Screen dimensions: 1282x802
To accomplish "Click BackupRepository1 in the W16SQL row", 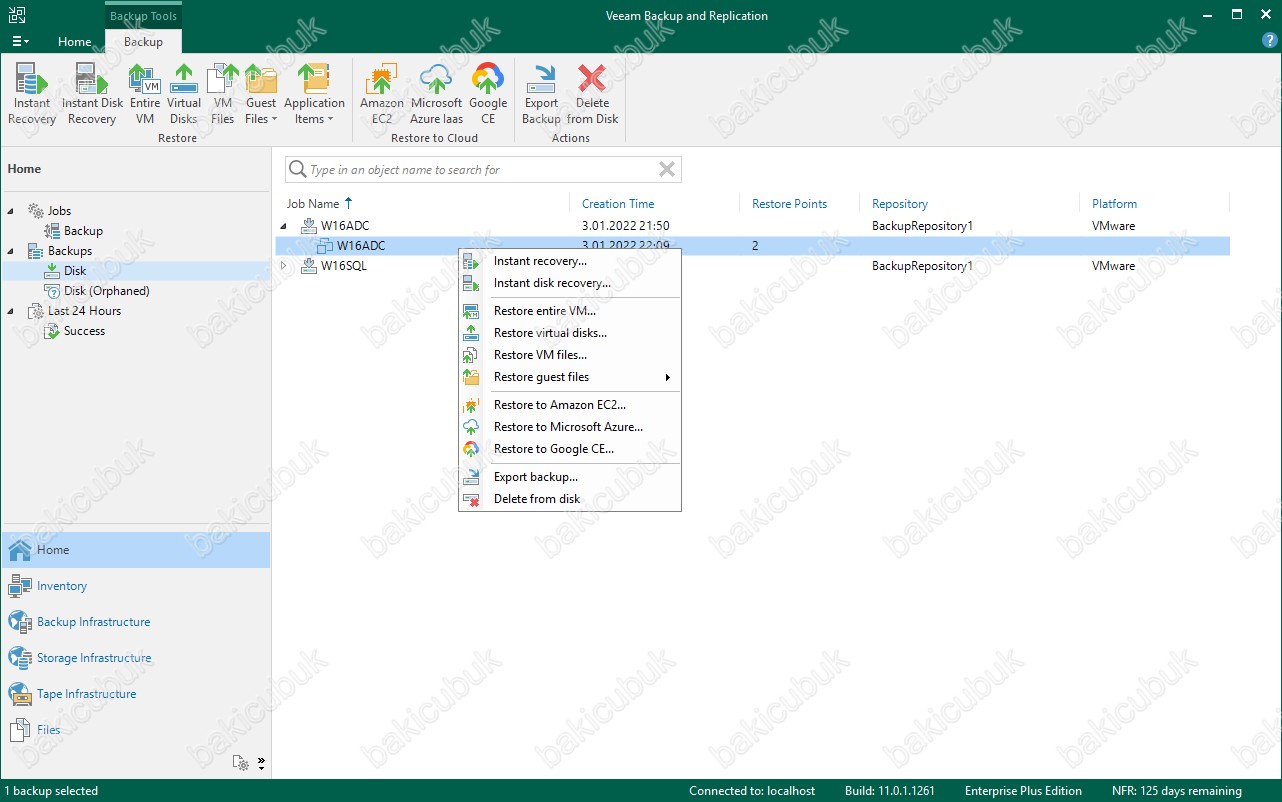I will tap(922, 266).
